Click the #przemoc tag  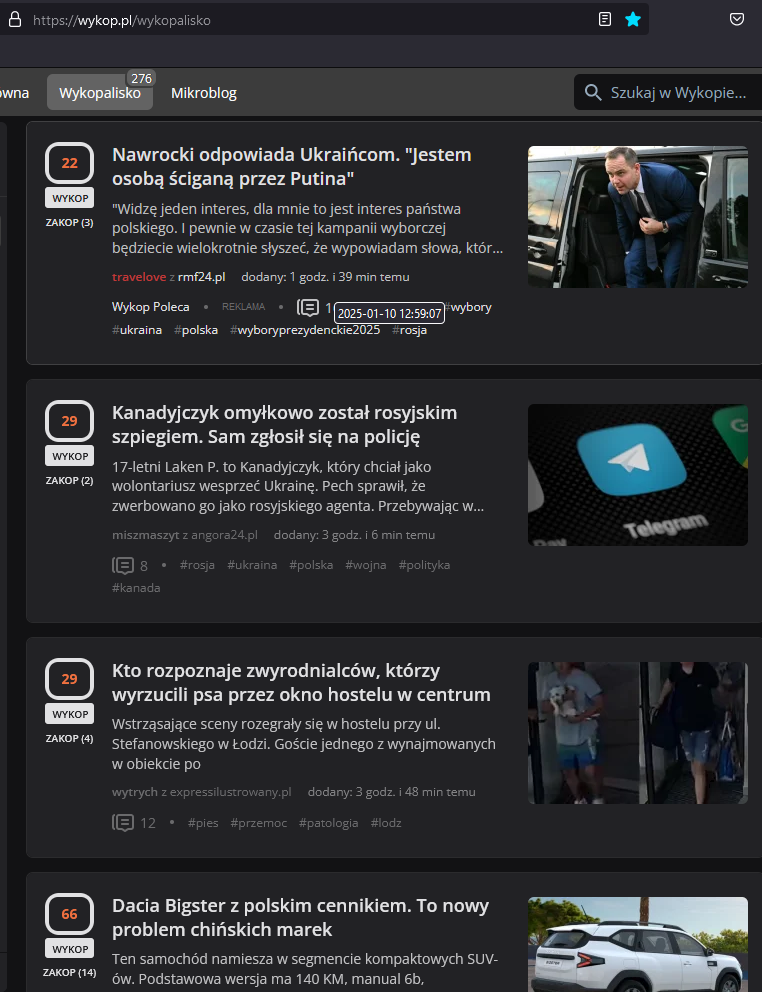(x=258, y=823)
